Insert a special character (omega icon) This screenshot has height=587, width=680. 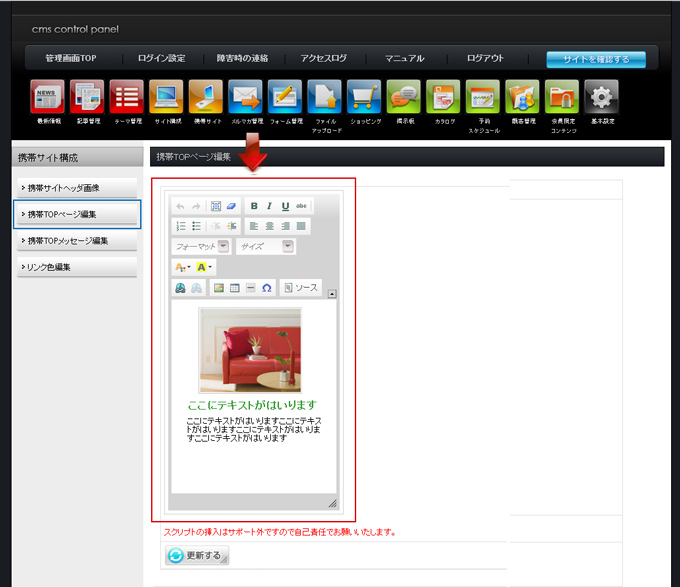pos(266,288)
